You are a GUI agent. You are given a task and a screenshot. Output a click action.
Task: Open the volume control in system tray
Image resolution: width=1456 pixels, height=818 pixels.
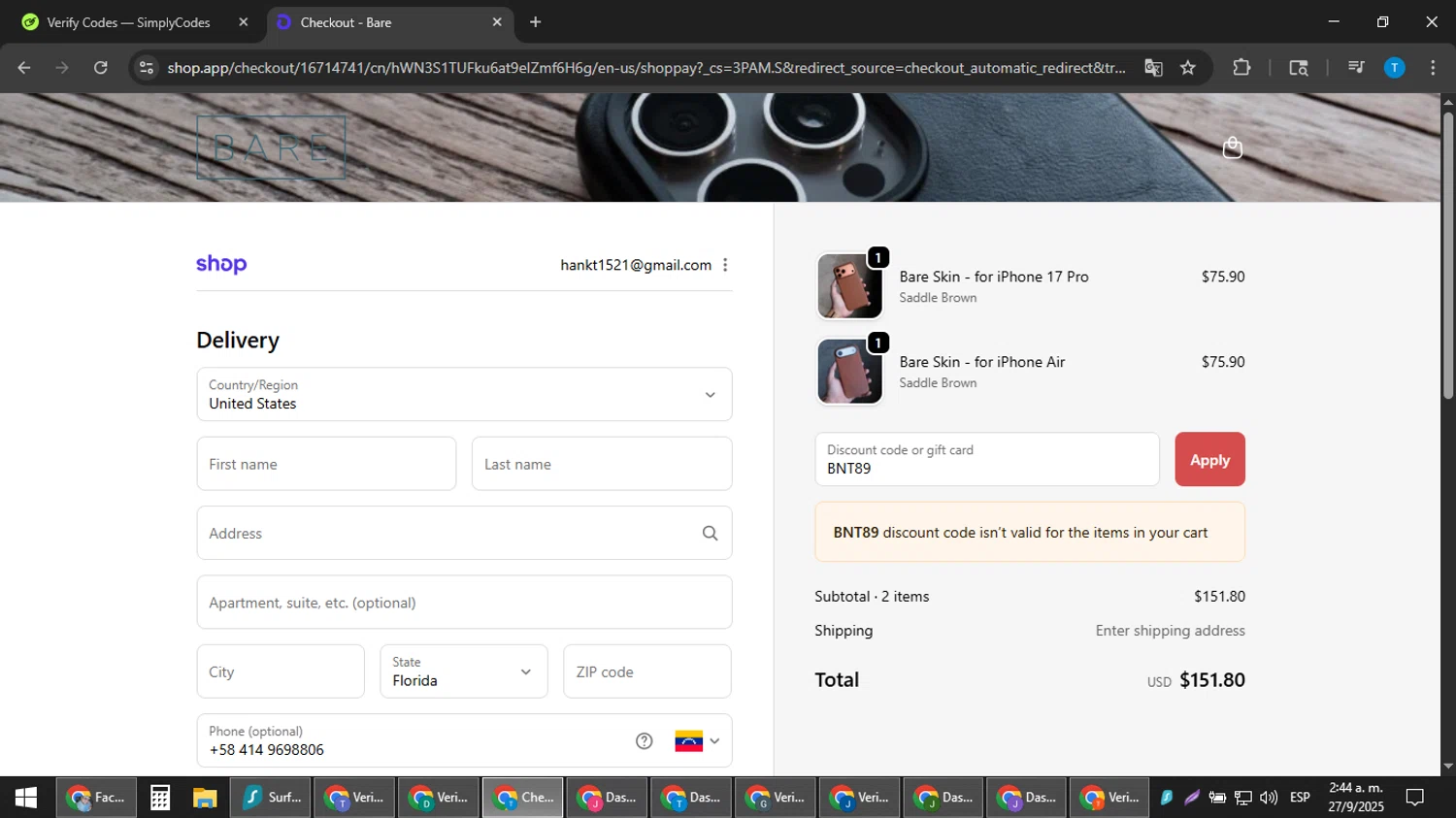[x=1269, y=798]
